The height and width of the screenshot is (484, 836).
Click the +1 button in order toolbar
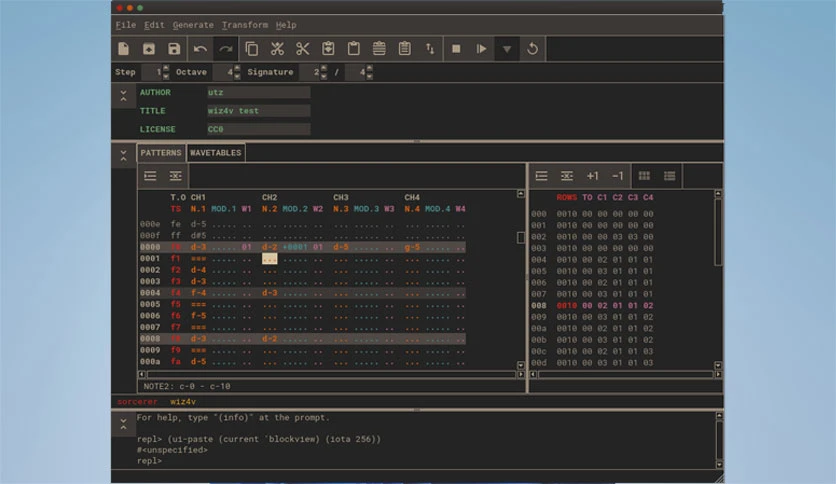coord(592,176)
